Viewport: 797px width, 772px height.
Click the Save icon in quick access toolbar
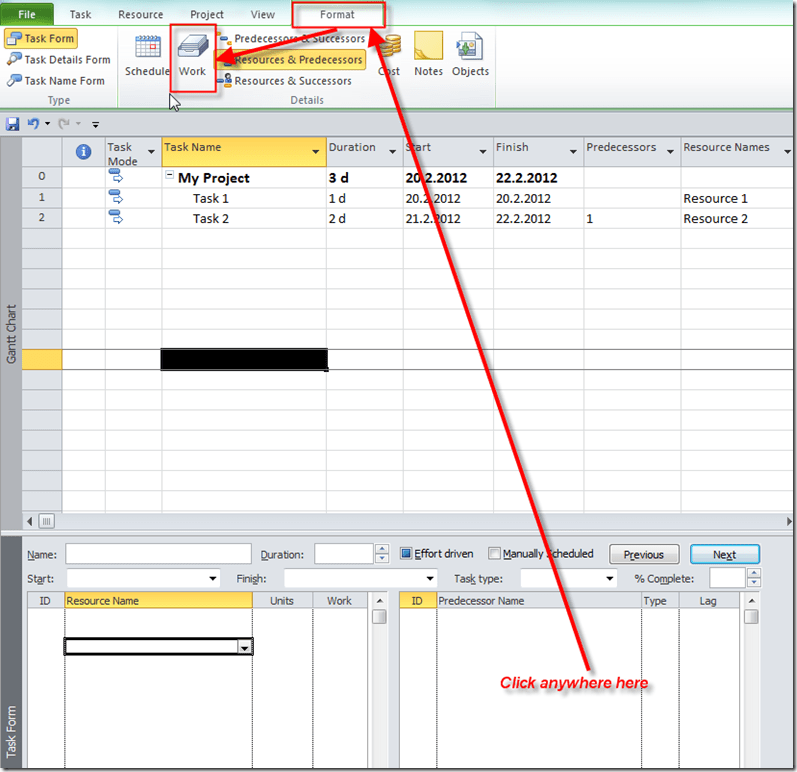[13, 124]
